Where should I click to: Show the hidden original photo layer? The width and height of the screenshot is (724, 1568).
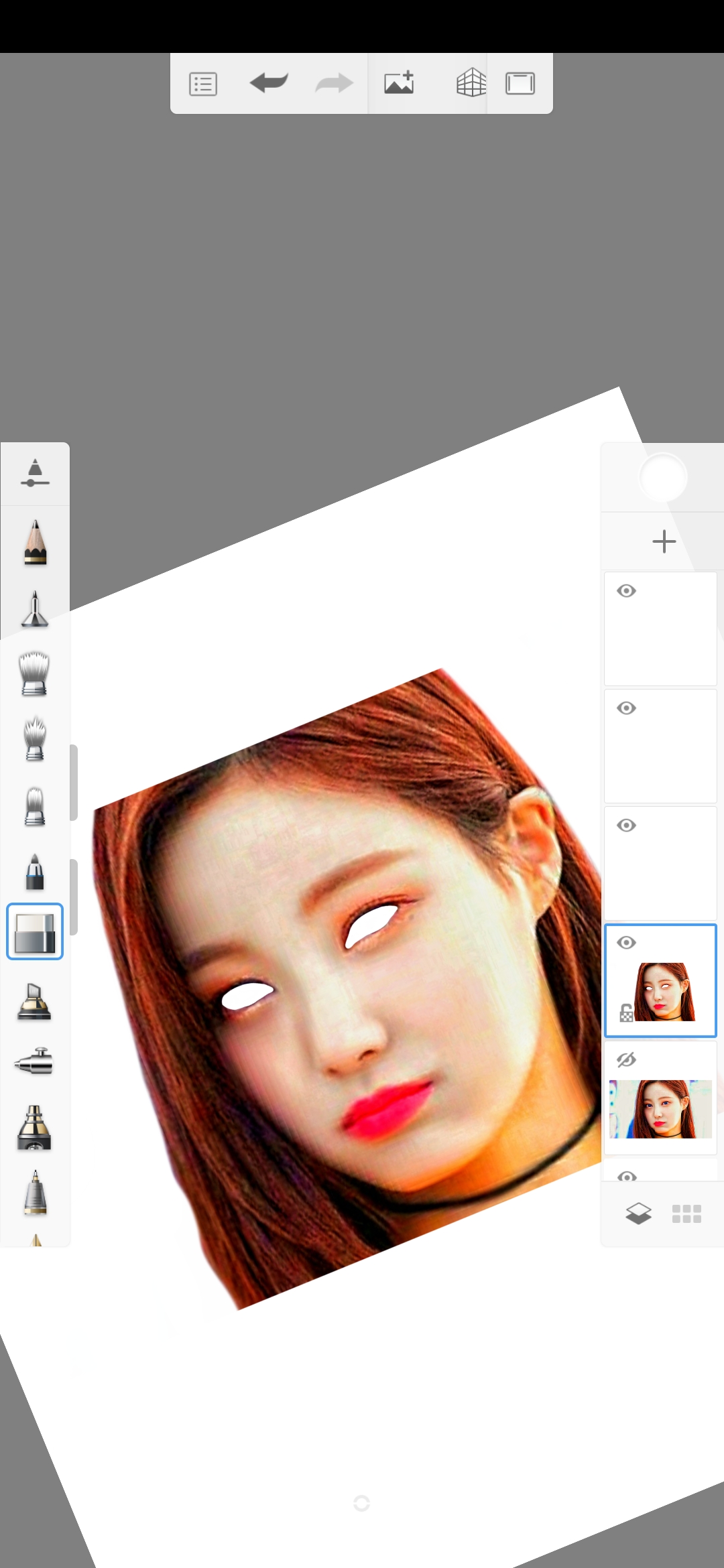click(x=627, y=1060)
